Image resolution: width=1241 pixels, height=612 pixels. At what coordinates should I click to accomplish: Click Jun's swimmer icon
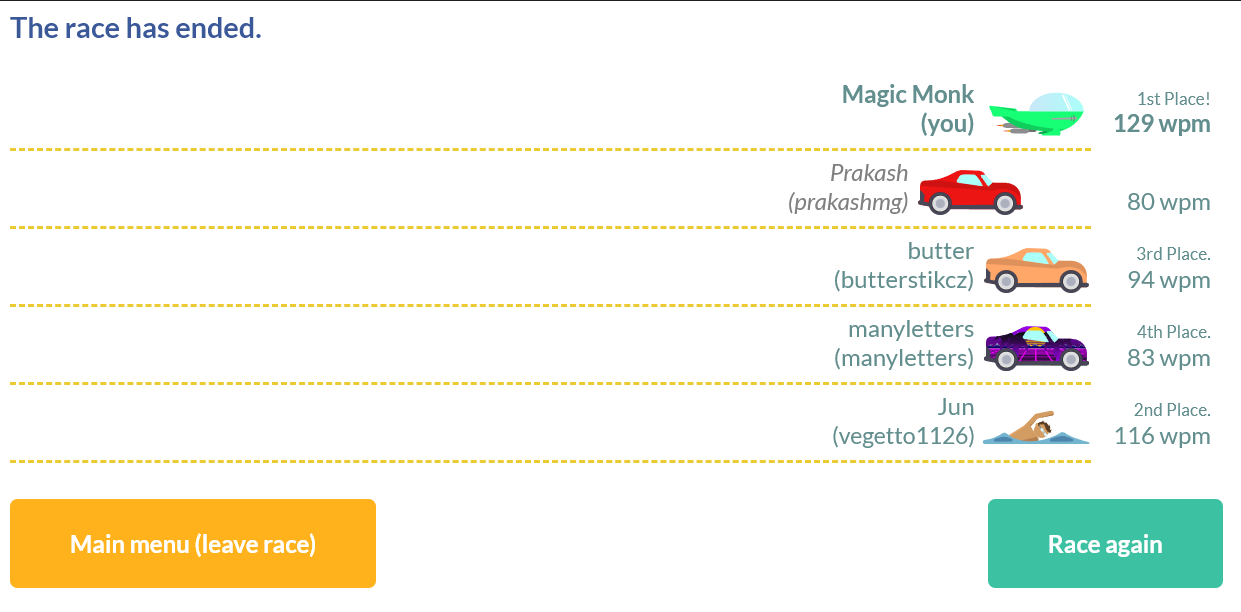[1036, 427]
